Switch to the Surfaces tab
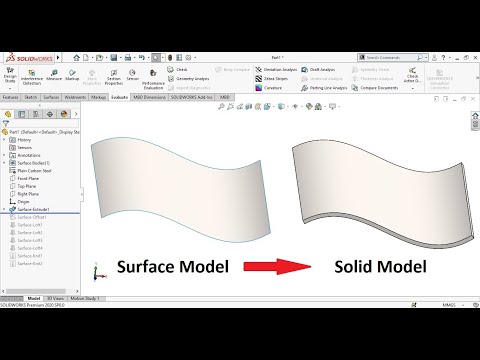 point(51,97)
